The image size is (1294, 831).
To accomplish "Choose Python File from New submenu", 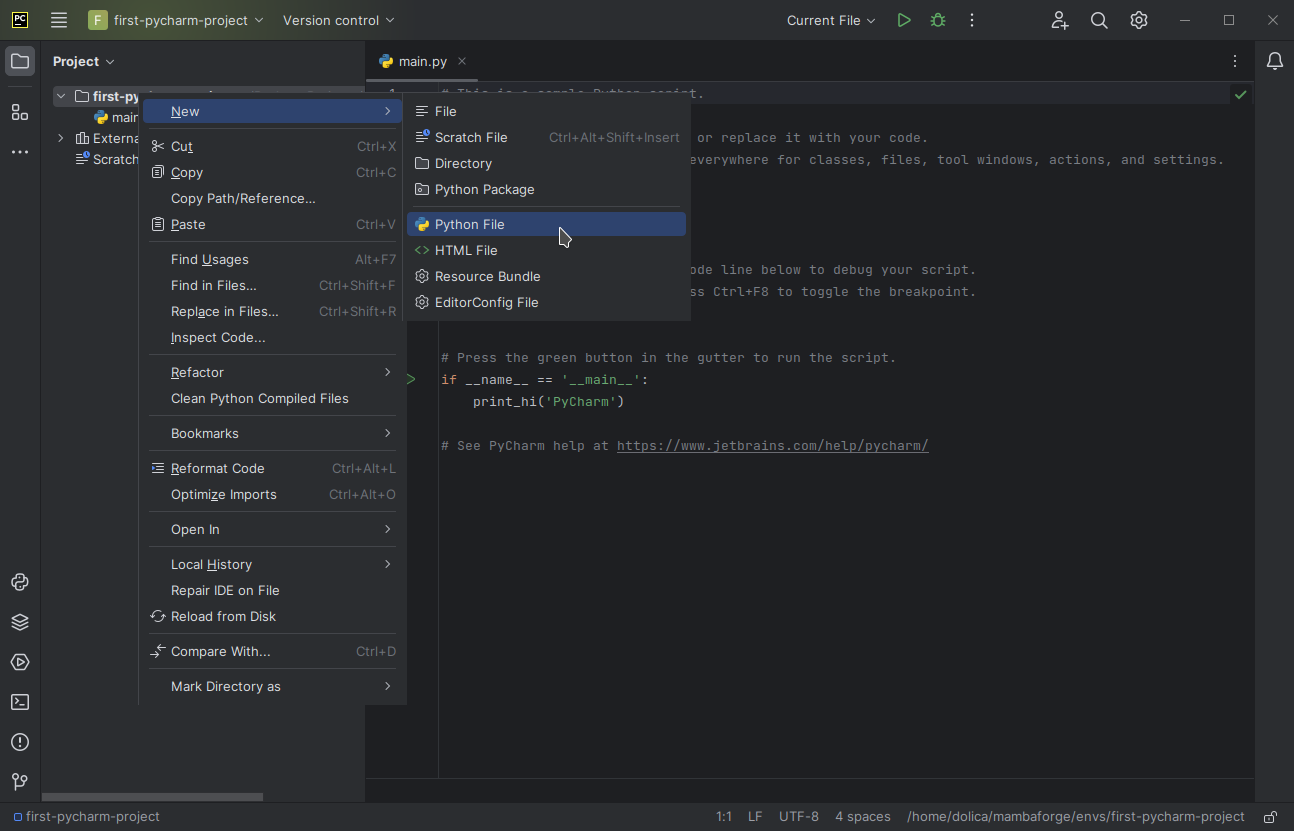I will point(546,224).
